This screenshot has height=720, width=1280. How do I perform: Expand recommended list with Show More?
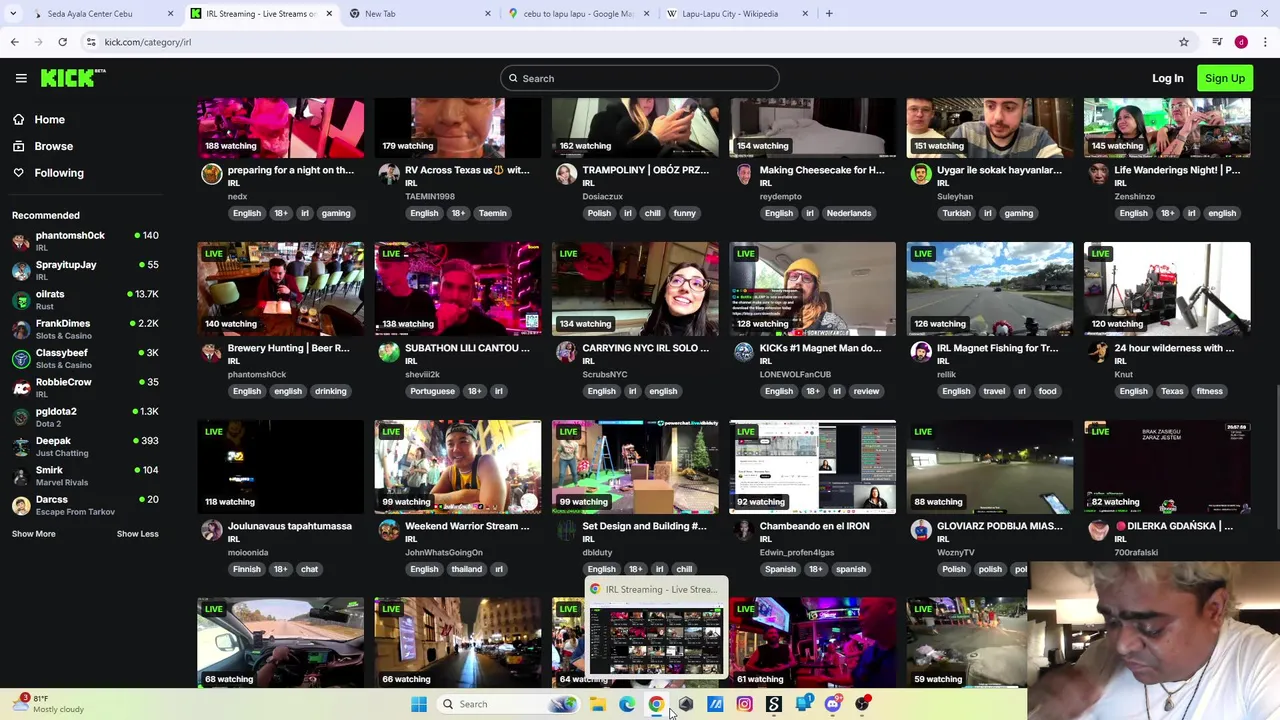coord(33,534)
